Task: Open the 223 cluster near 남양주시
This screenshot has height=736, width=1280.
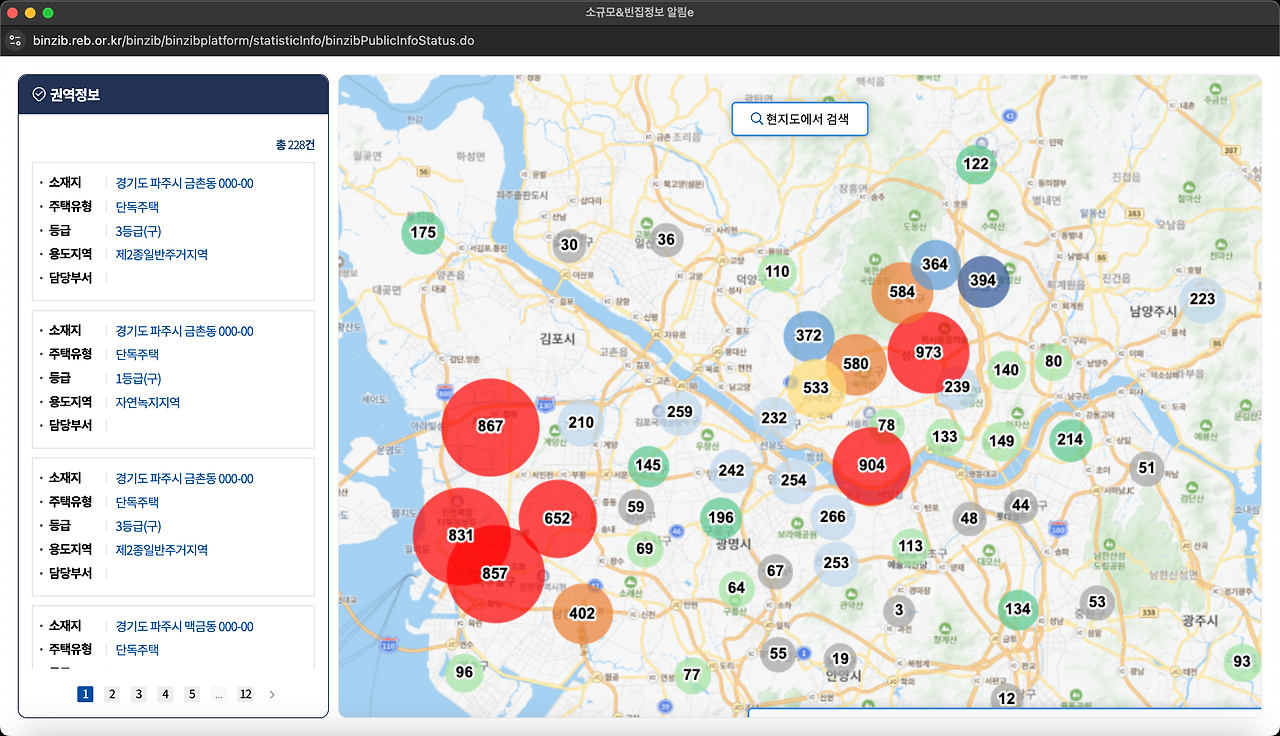Action: [x=1202, y=299]
